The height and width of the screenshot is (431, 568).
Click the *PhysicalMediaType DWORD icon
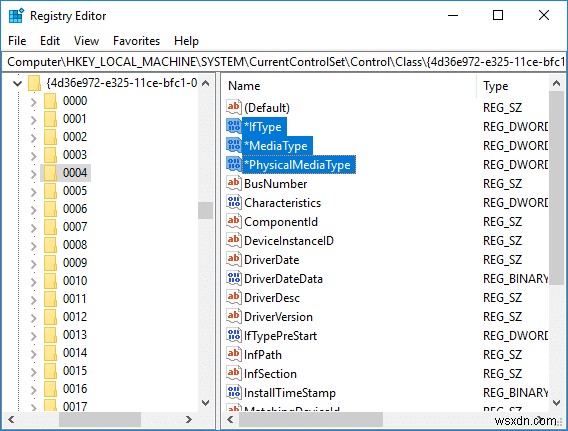pos(234,164)
